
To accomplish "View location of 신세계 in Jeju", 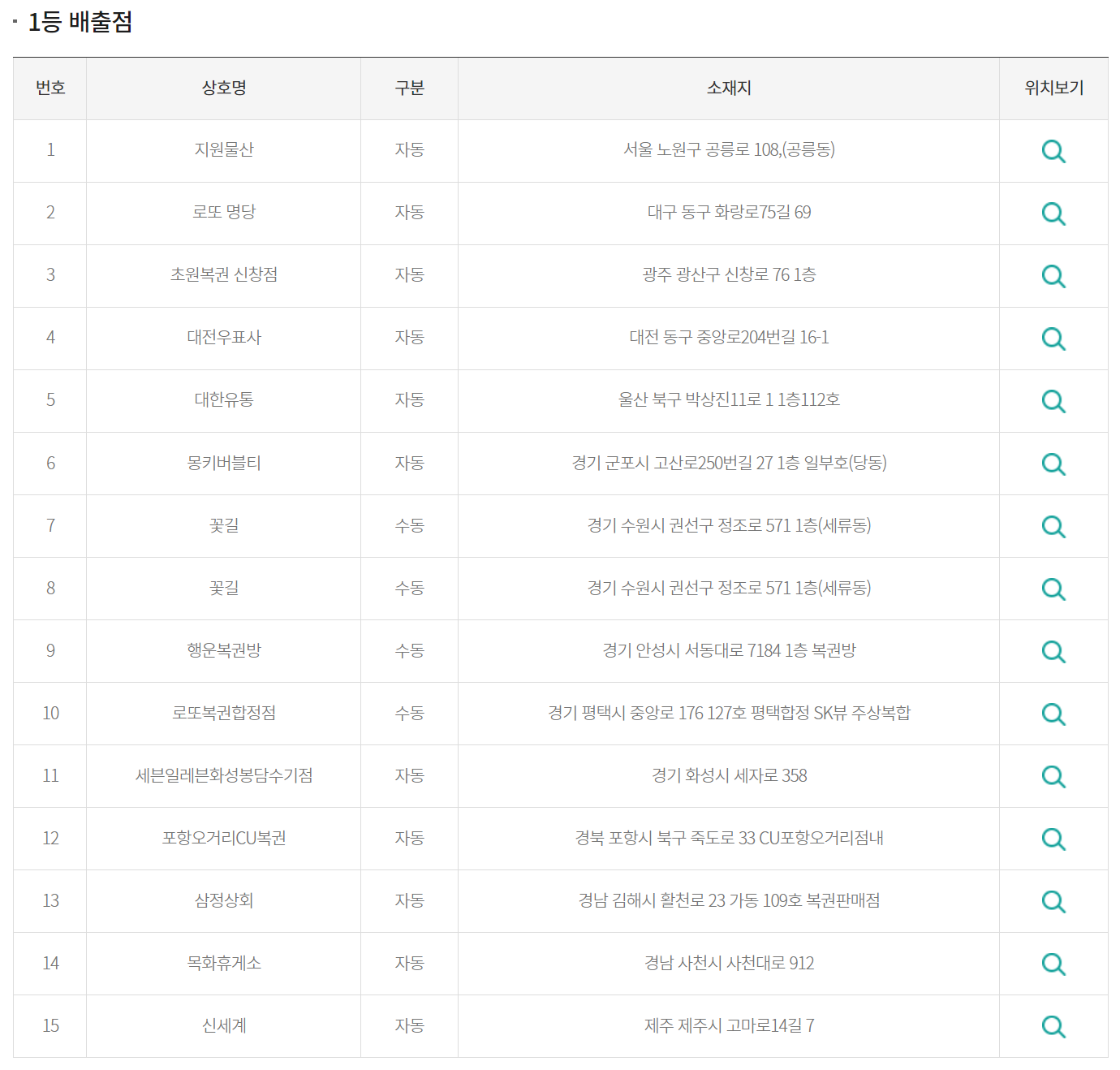I will [1053, 1025].
